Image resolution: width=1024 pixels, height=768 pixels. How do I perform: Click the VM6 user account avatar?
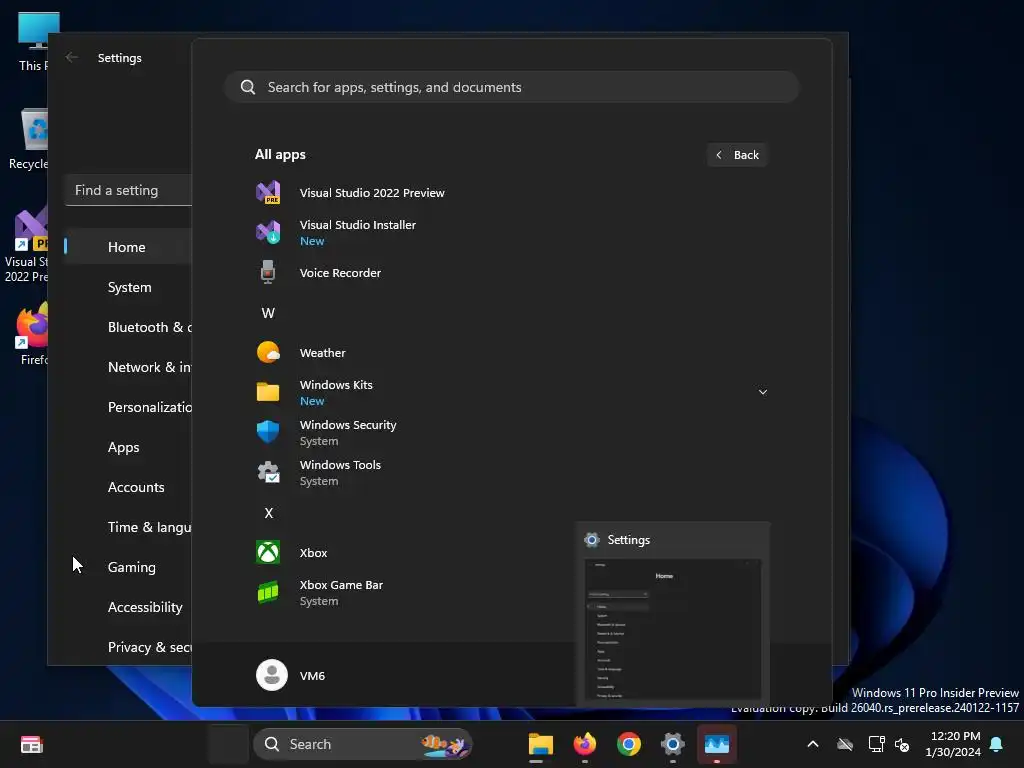point(272,675)
